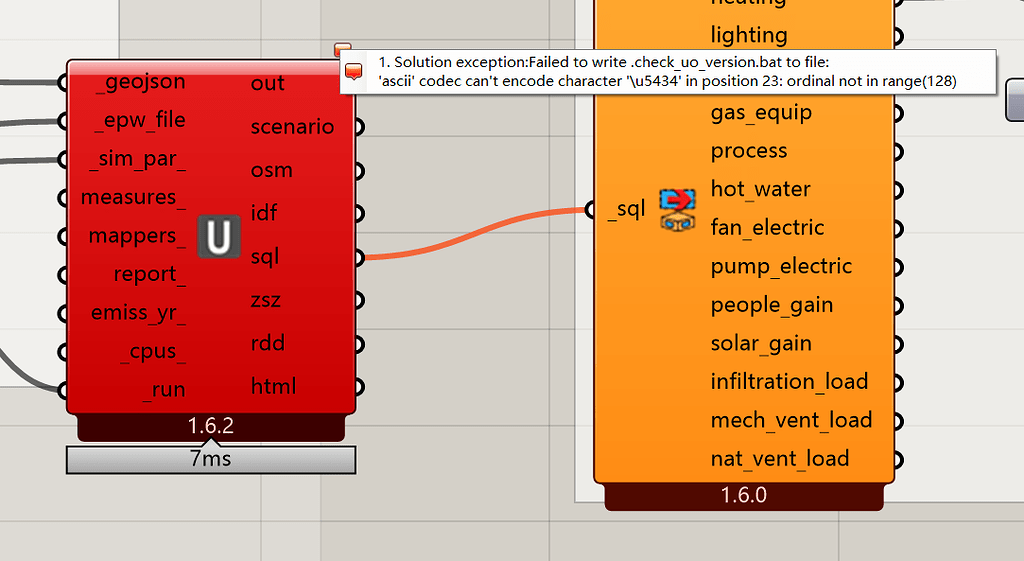Select the html output
1024x561 pixels.
274,386
